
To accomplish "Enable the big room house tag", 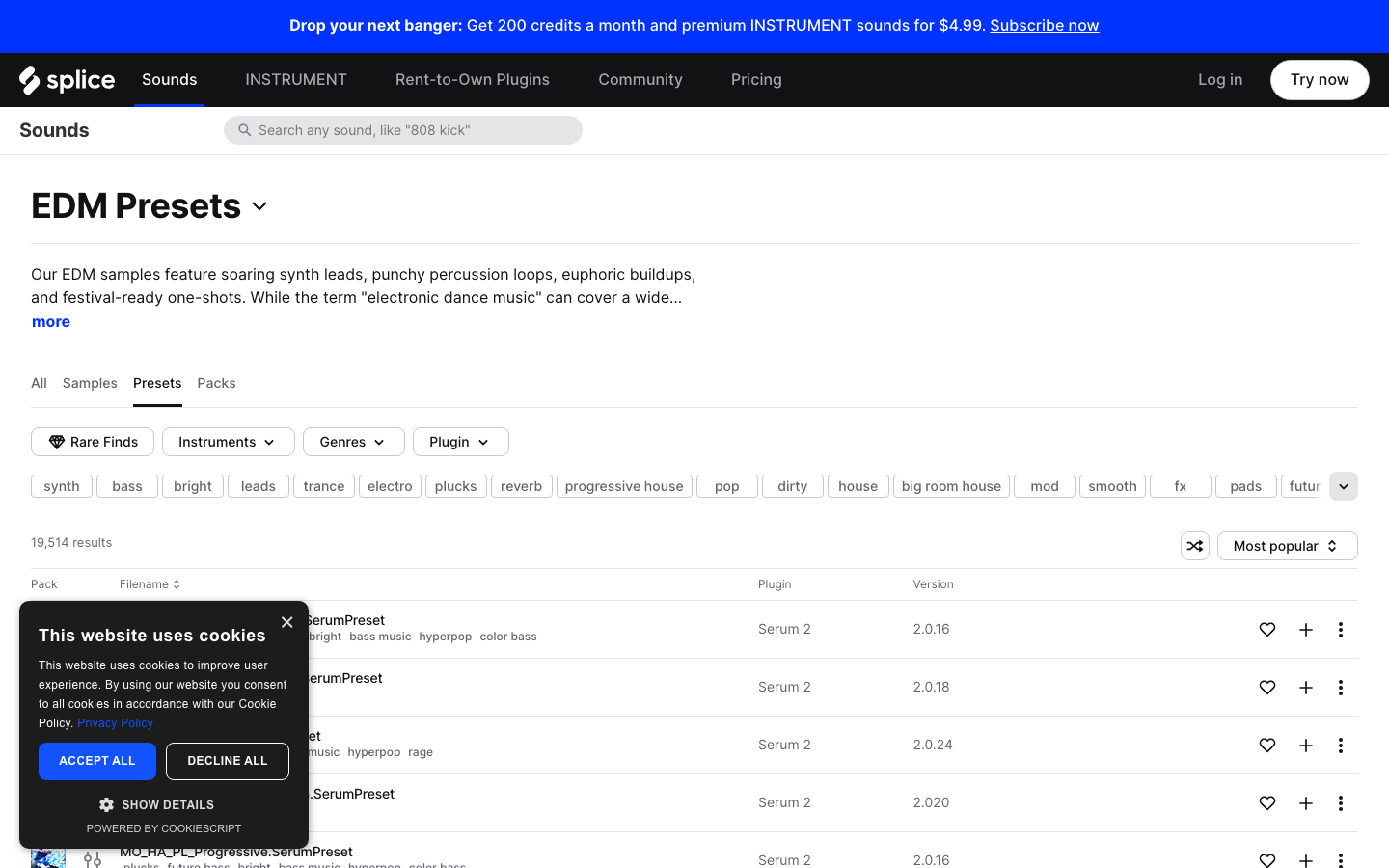I will tap(951, 486).
